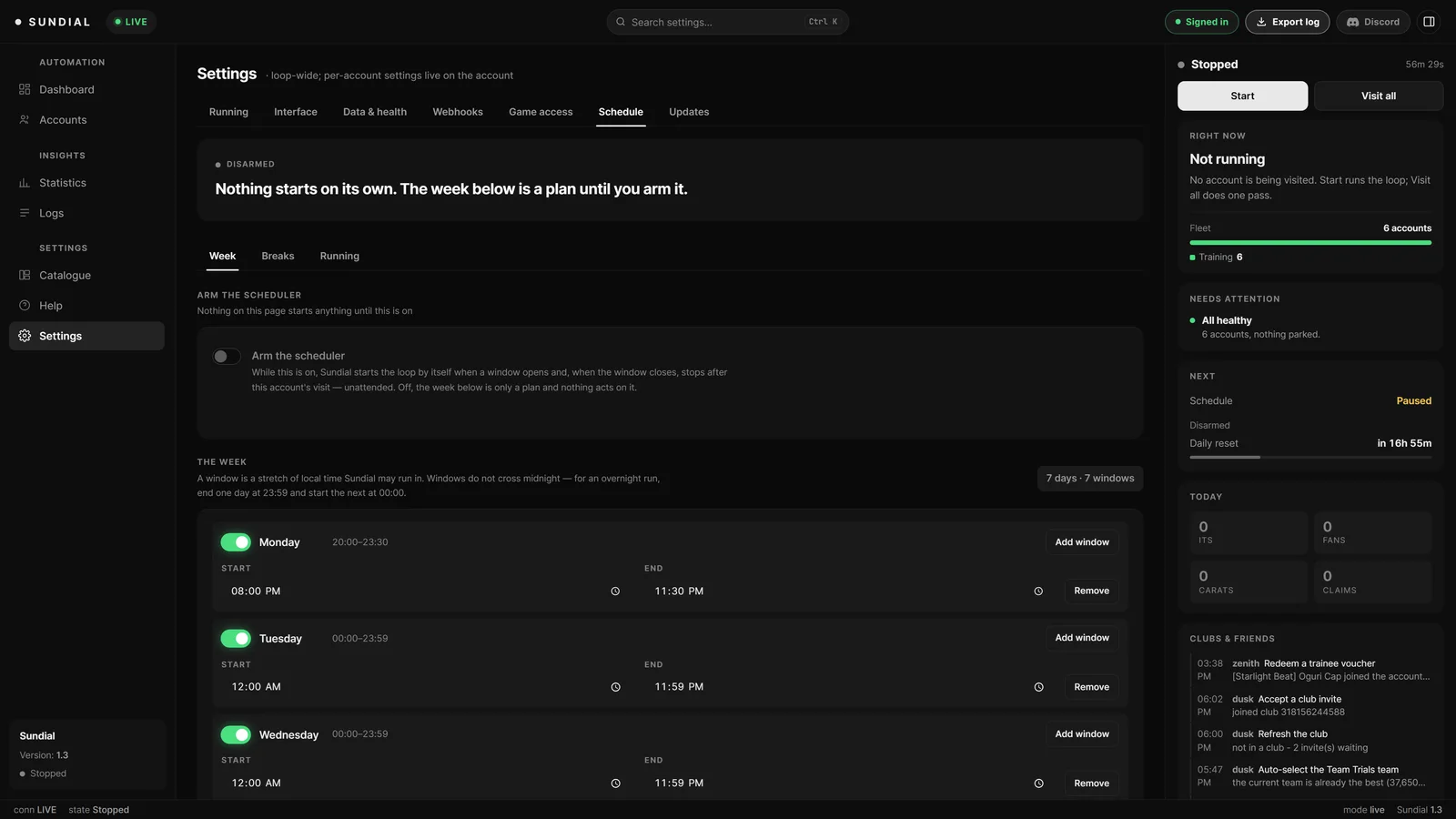This screenshot has width=1456, height=819.
Task: Open the Logs list icon
Action: [25, 213]
